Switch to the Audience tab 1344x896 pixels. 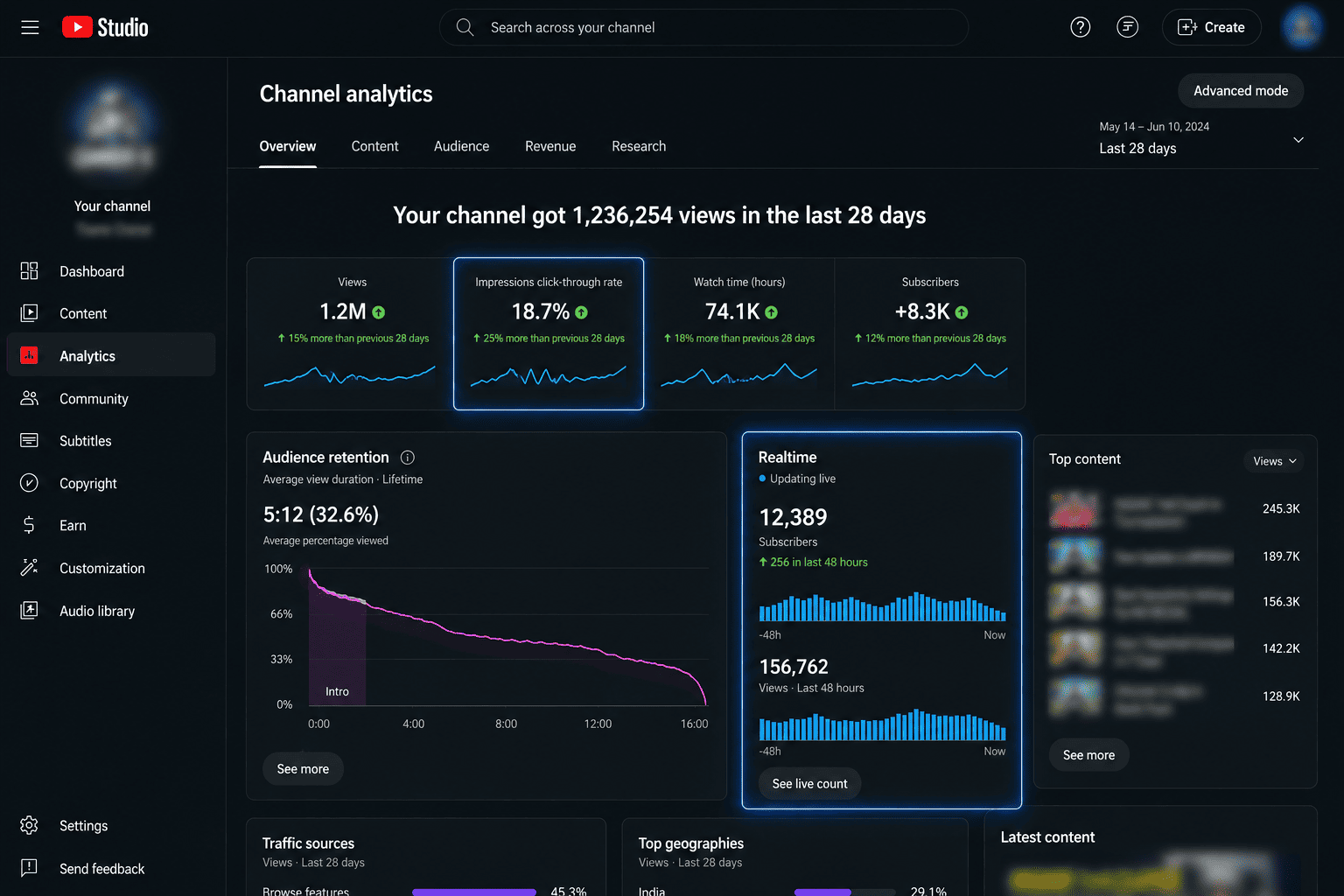click(461, 146)
